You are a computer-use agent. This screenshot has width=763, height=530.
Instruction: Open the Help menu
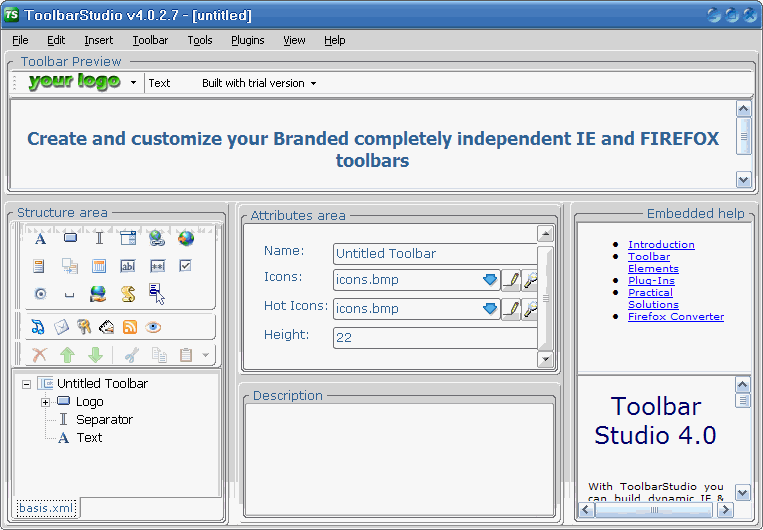tap(335, 40)
